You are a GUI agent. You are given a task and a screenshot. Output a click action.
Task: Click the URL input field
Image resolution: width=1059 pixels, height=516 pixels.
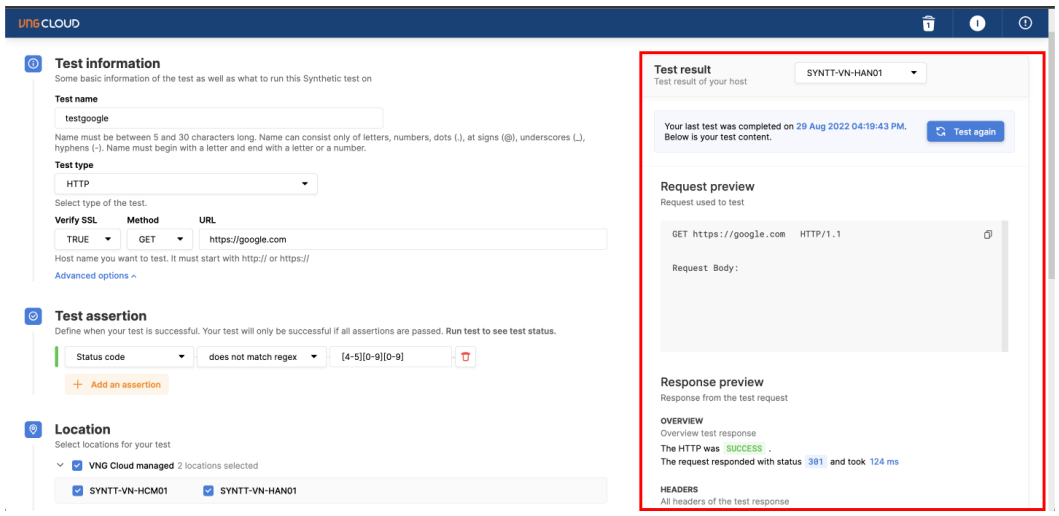402,239
